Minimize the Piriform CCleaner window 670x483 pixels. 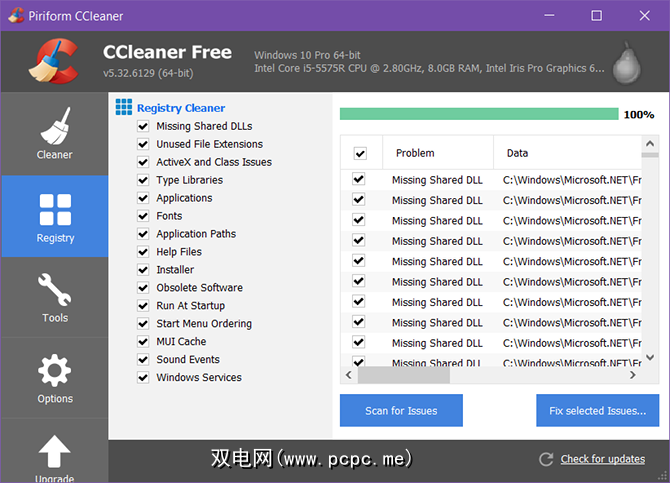click(549, 15)
